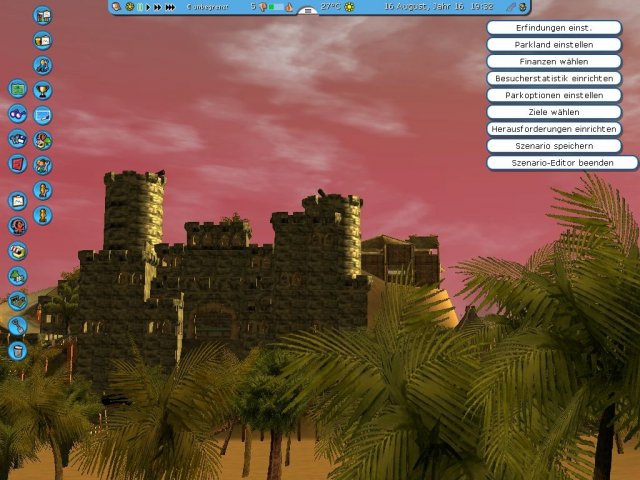Click the monitor screen sidebar icon
This screenshot has height=480, width=640.
42,116
